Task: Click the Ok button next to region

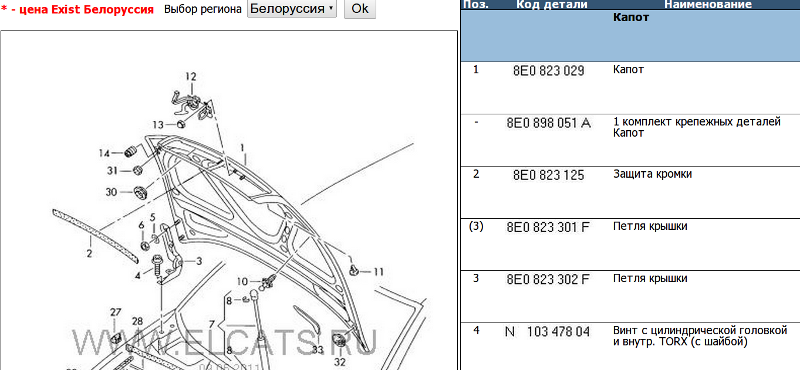Action: [360, 9]
